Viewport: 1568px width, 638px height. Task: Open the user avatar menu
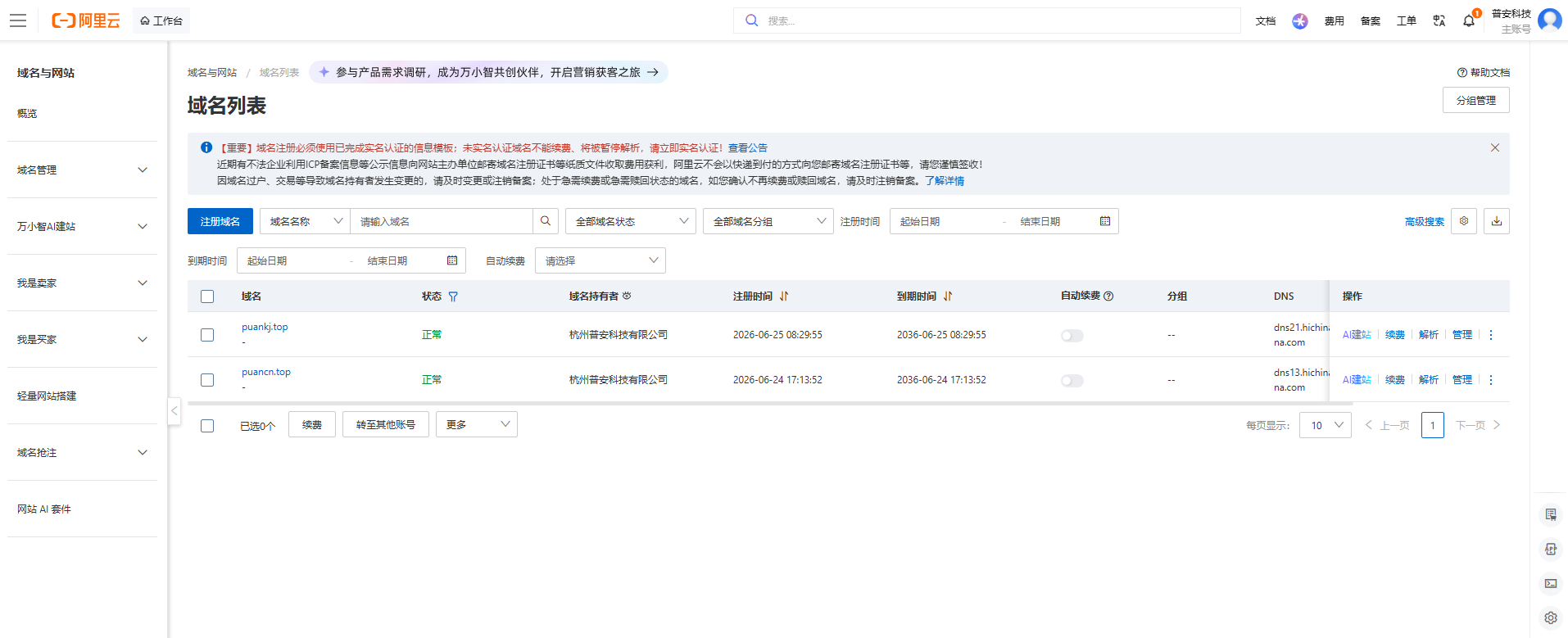pos(1550,20)
